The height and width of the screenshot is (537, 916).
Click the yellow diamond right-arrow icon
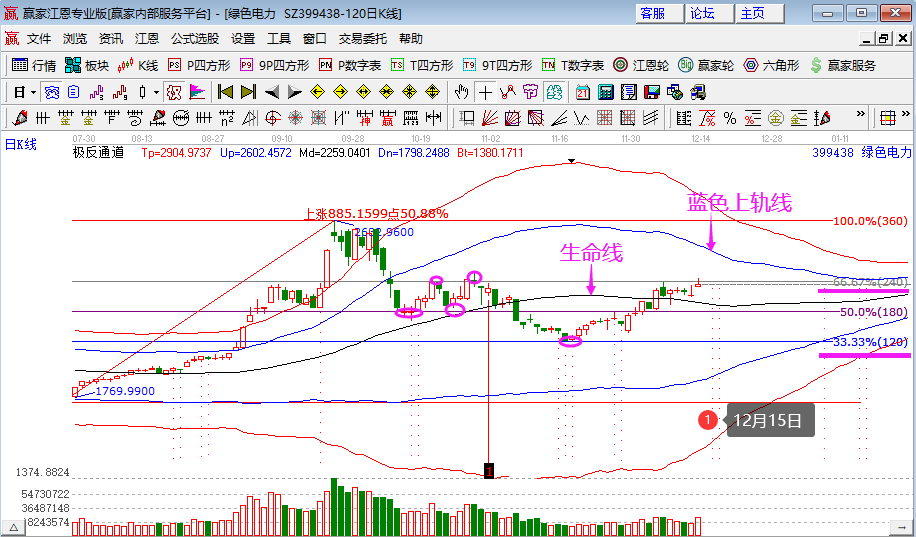click(341, 92)
